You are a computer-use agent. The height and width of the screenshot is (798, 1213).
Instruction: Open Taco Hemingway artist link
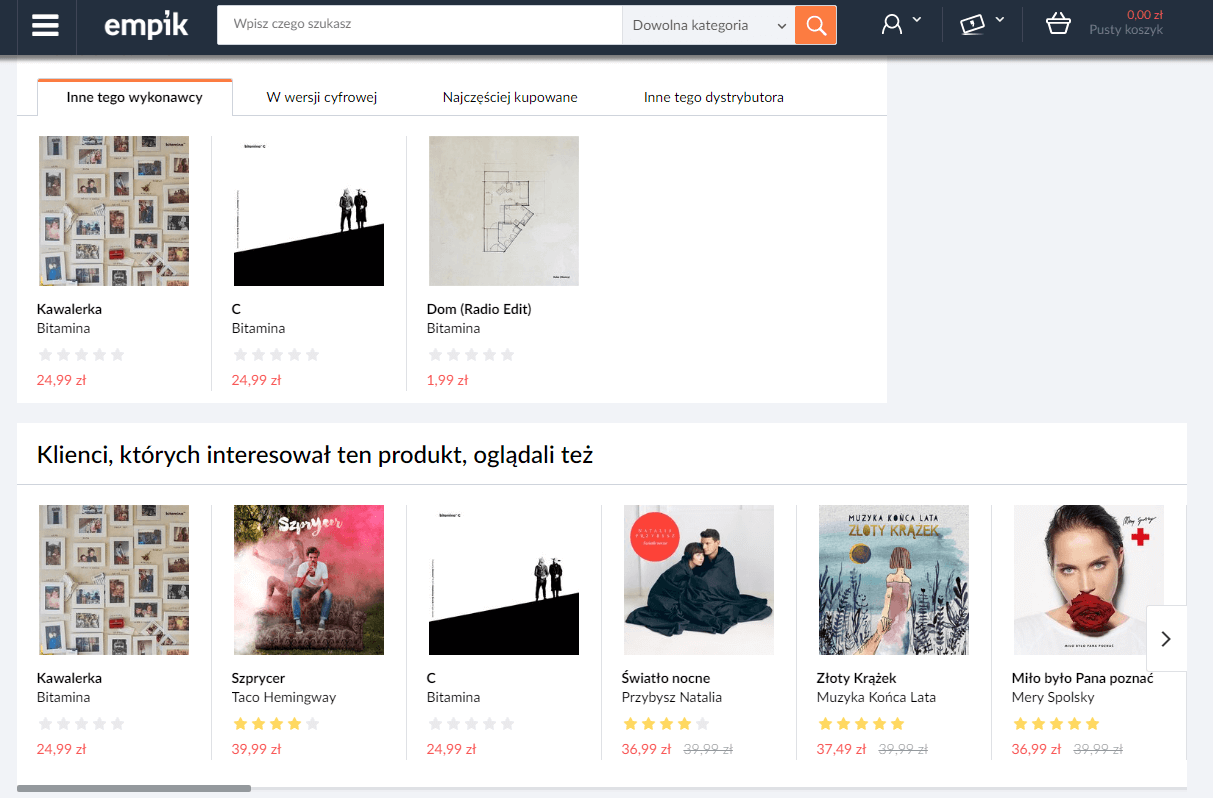(284, 697)
